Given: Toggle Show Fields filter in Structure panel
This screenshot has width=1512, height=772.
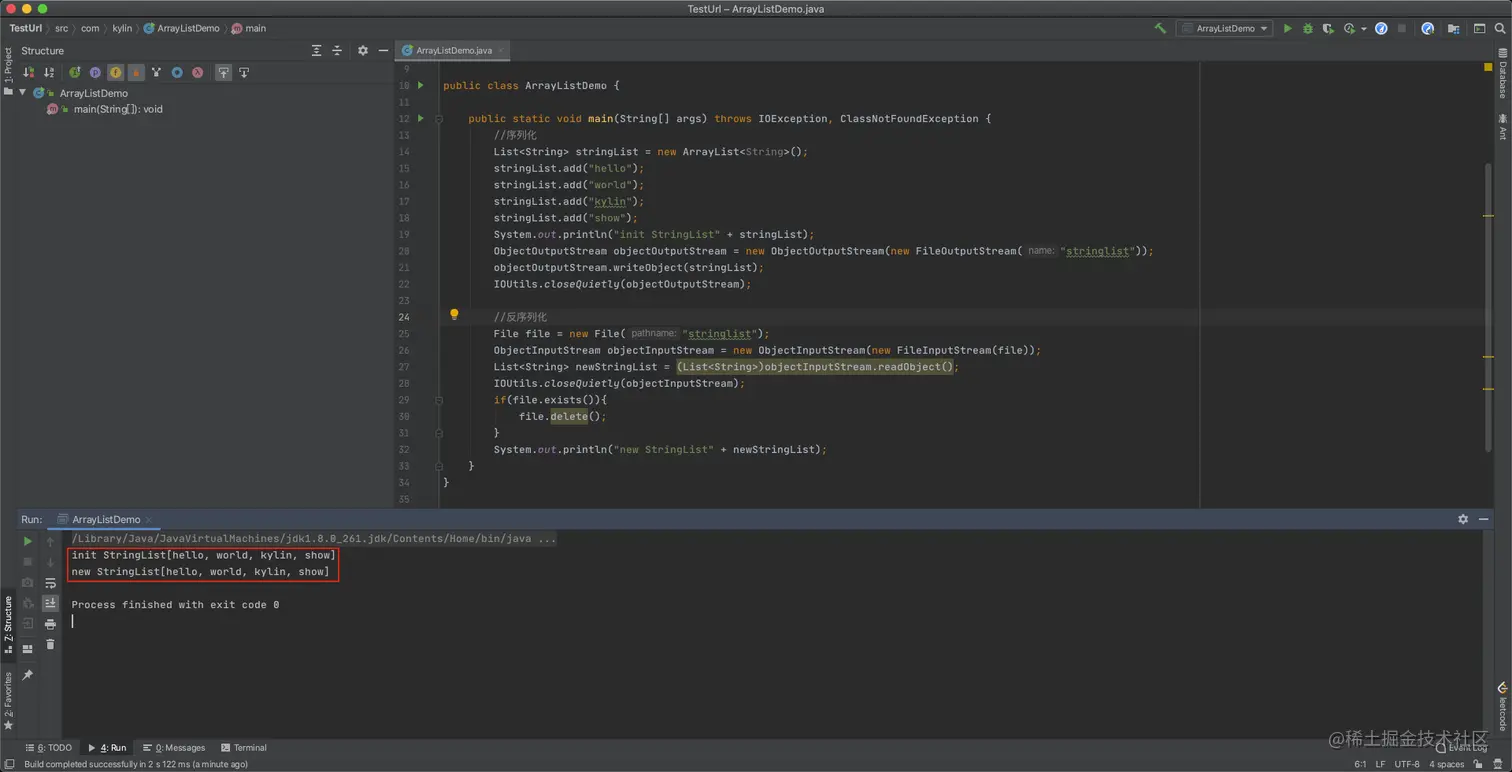Looking at the screenshot, I should pos(116,73).
